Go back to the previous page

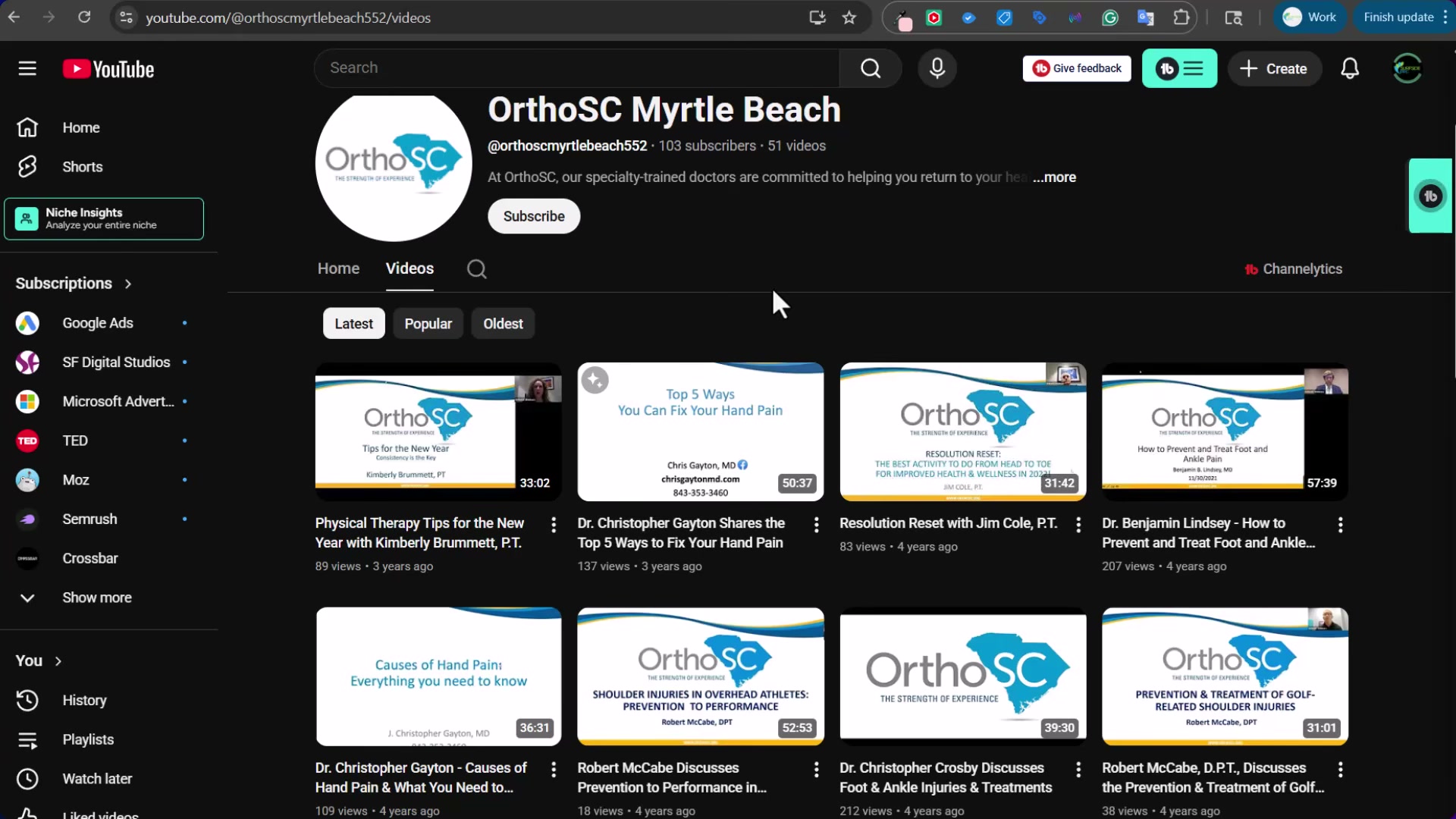click(x=14, y=17)
